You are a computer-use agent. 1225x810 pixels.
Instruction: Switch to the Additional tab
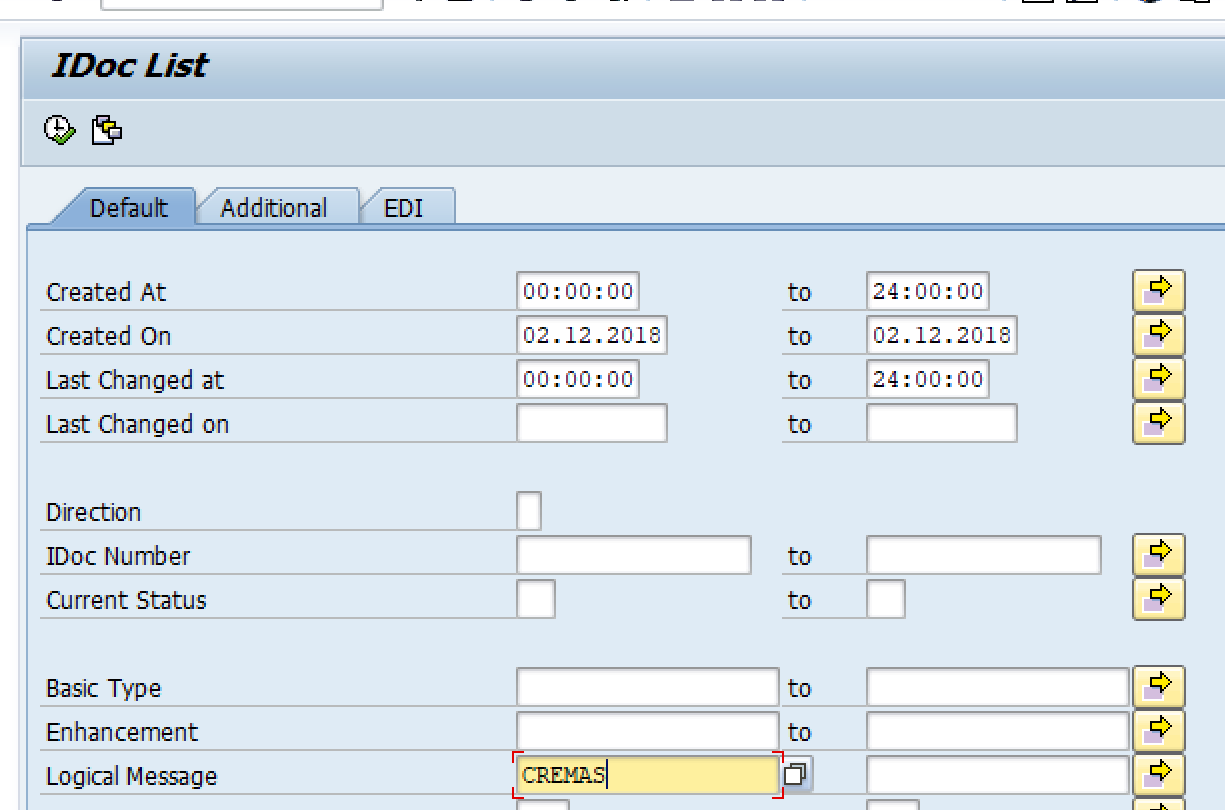tap(274, 208)
